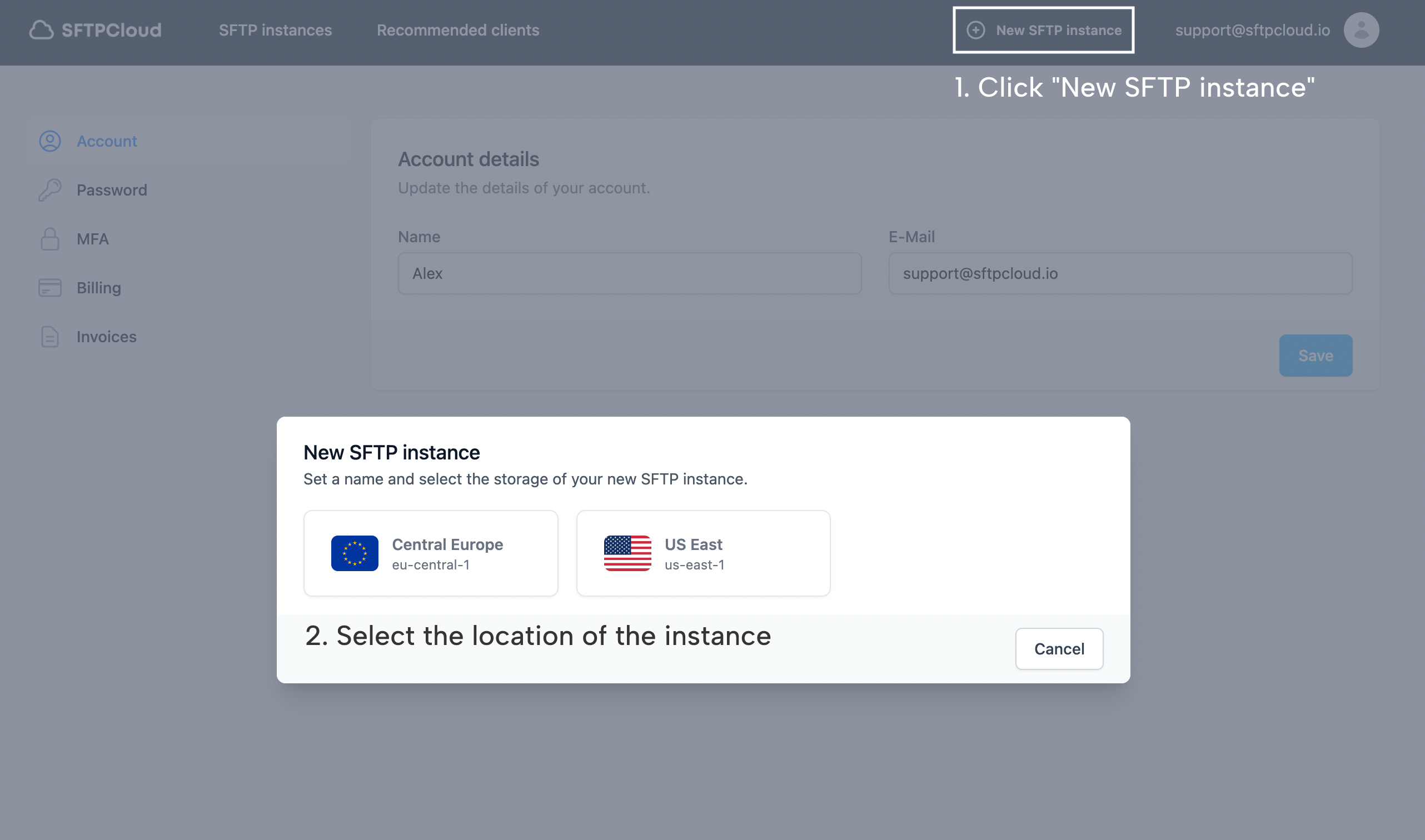Viewport: 1425px width, 840px height.
Task: Expand Account sidebar menu item
Action: [107, 141]
